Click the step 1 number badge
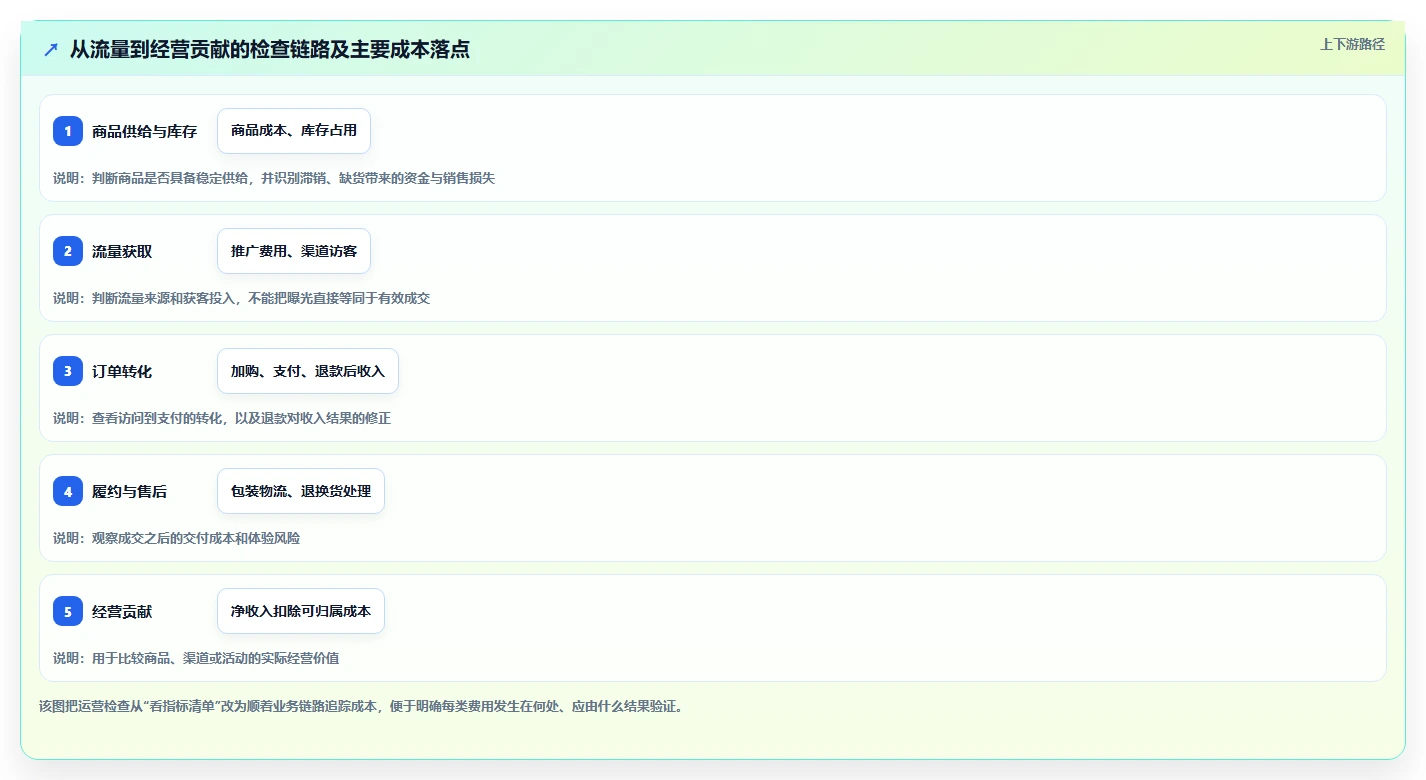Viewport: 1426px width, 780px height. coord(68,131)
